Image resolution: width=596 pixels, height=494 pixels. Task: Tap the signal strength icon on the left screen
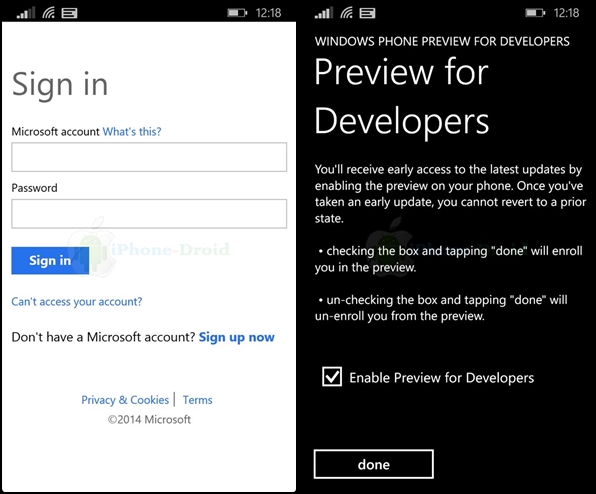click(x=26, y=13)
